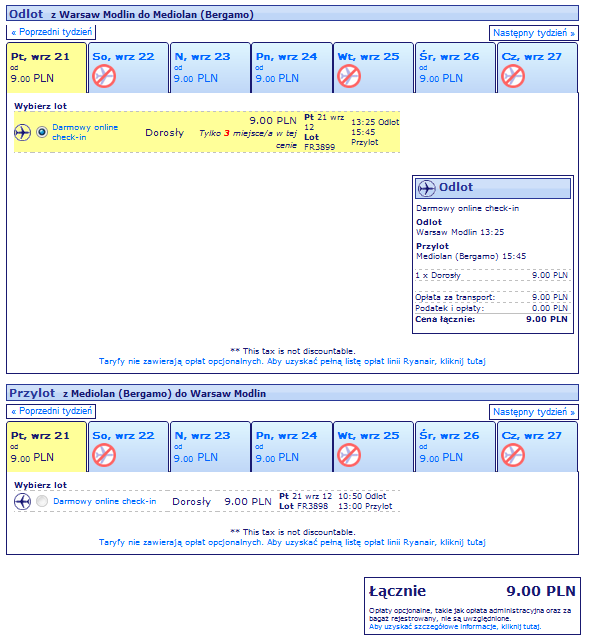Go to Poprzedni tydzień in Przylot section

coord(51,411)
